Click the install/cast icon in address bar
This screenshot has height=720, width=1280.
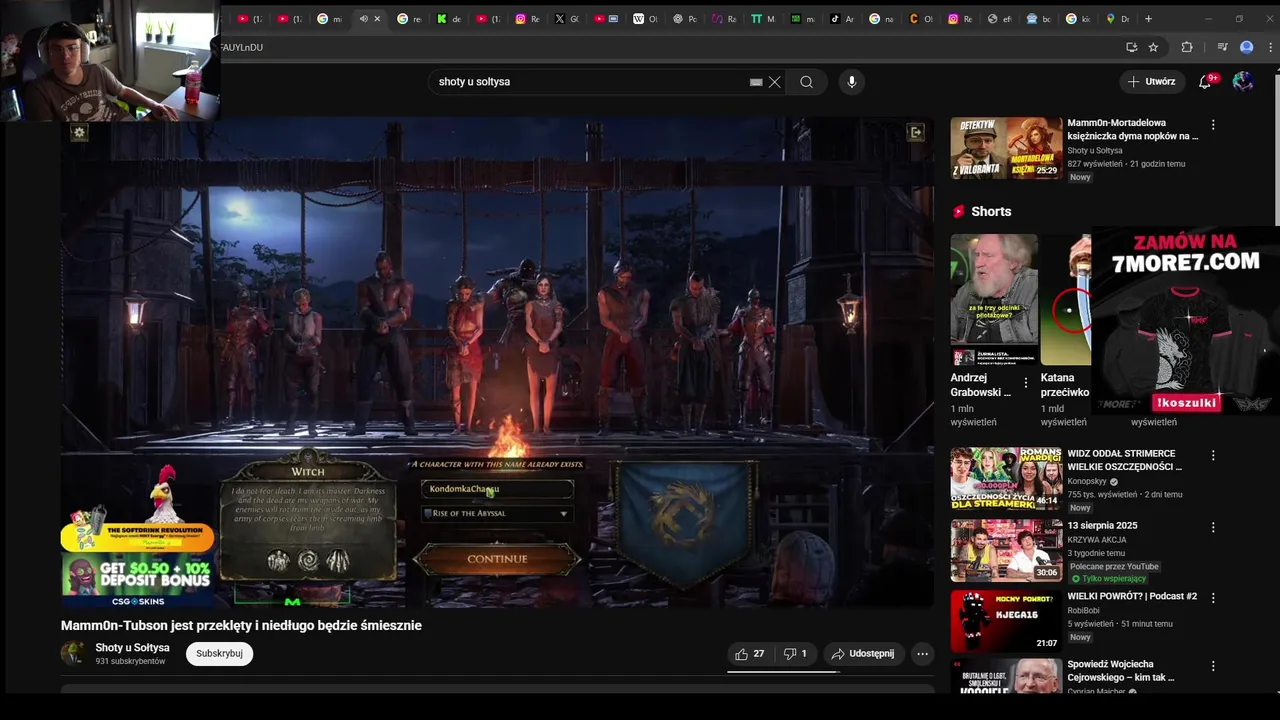click(x=1131, y=47)
